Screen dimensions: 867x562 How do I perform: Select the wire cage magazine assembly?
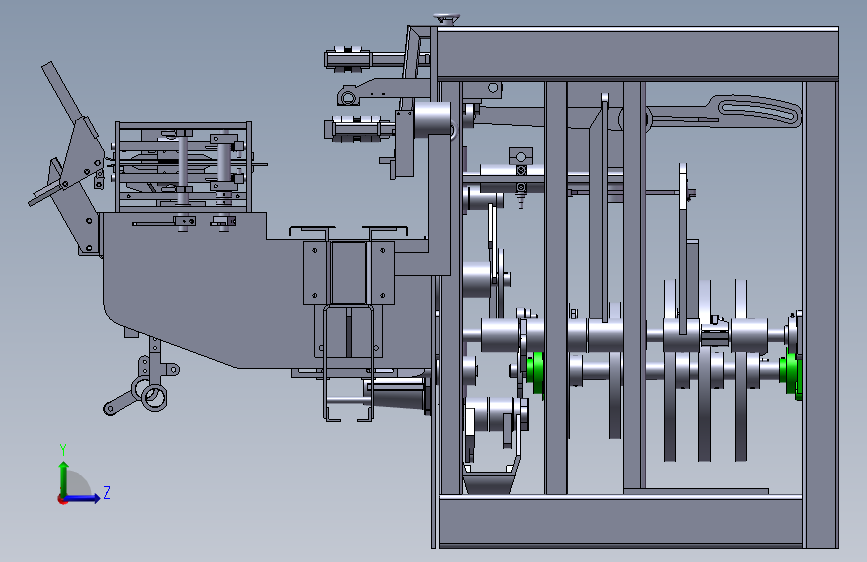point(184,166)
